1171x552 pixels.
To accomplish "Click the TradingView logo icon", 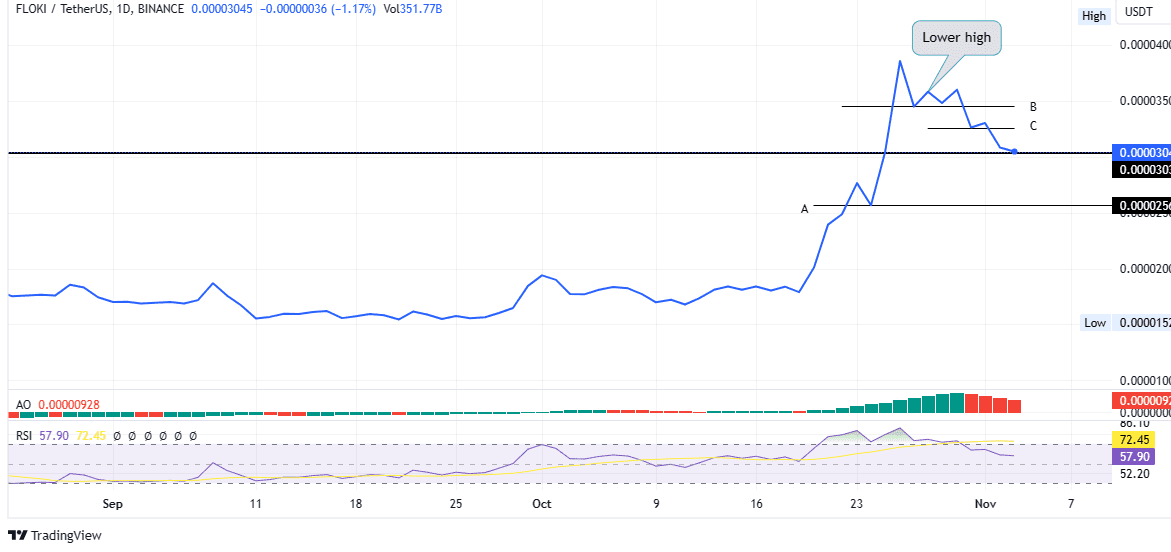I will pyautogui.click(x=17, y=535).
